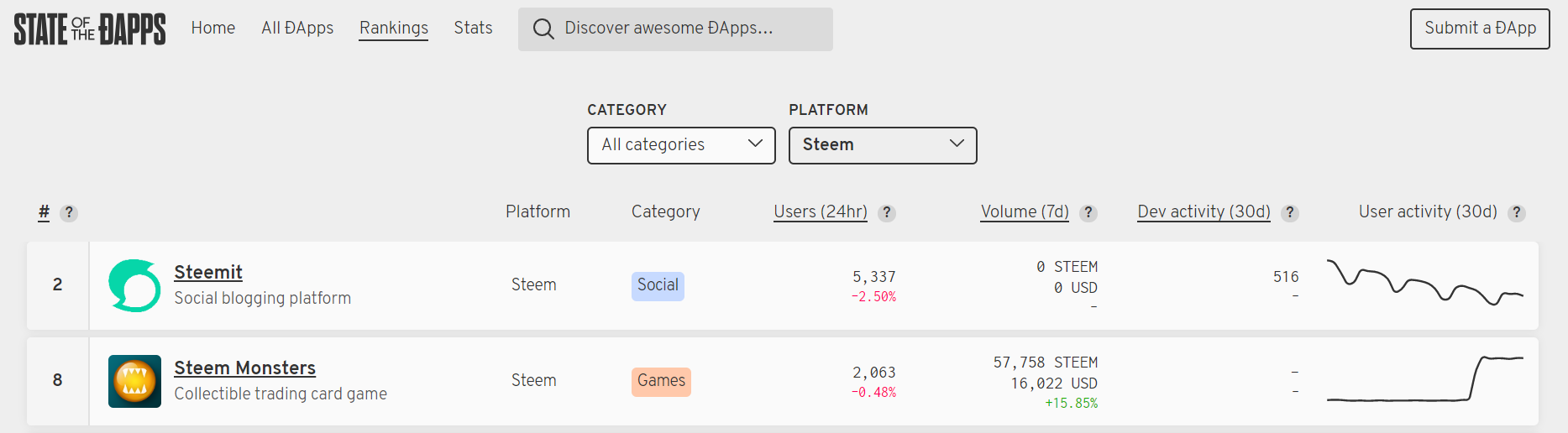Click the Submit a DApp button

click(x=1480, y=29)
